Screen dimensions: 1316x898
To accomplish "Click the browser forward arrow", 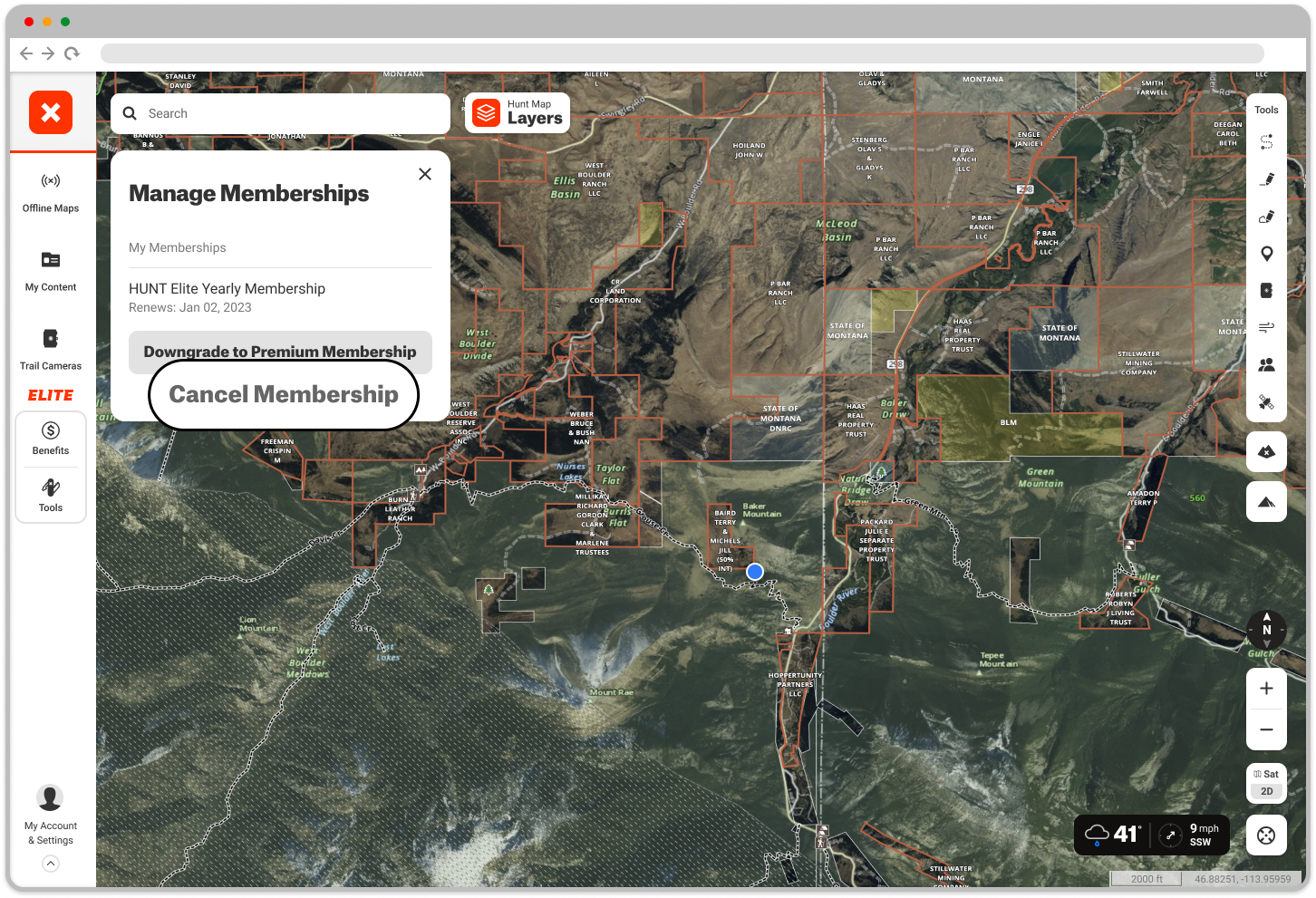I will click(x=49, y=53).
